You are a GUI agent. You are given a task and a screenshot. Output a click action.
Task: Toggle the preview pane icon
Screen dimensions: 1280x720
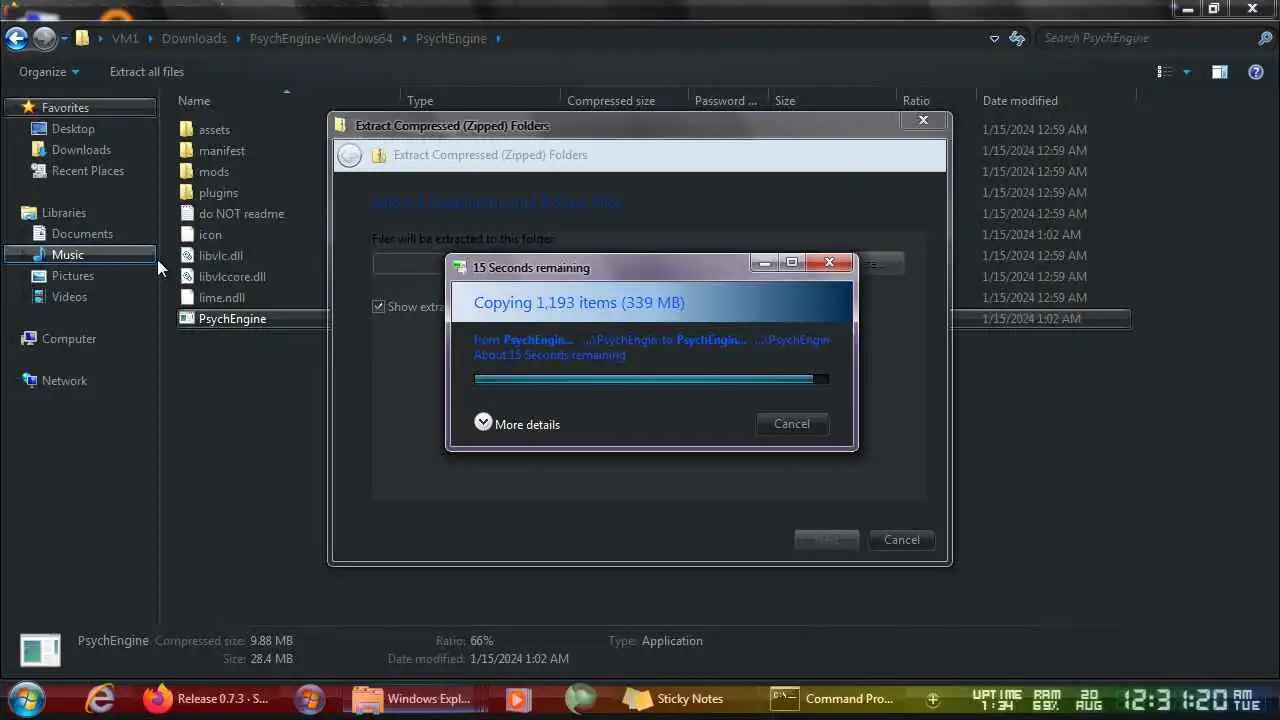click(x=1219, y=72)
